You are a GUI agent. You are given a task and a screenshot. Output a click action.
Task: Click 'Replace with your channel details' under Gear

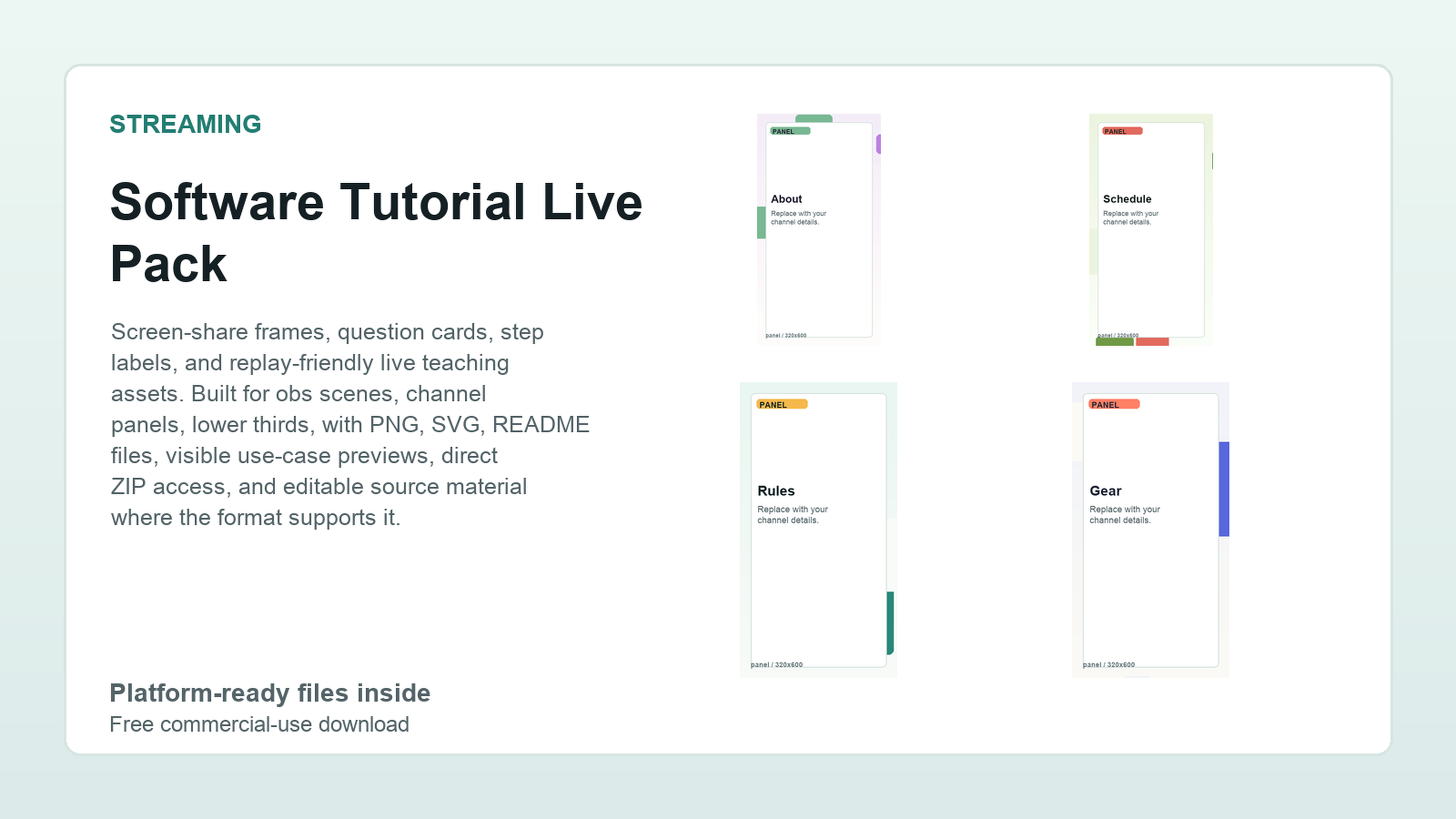[x=1125, y=515]
